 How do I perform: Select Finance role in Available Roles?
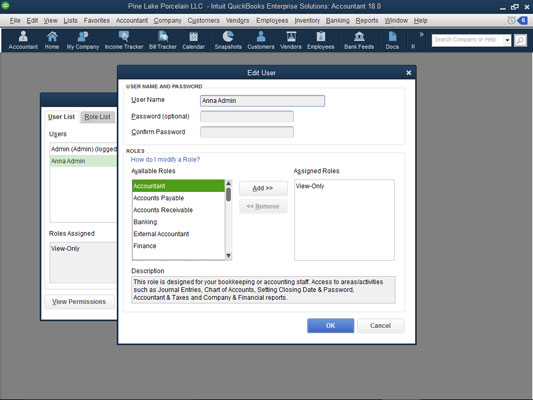(178, 246)
